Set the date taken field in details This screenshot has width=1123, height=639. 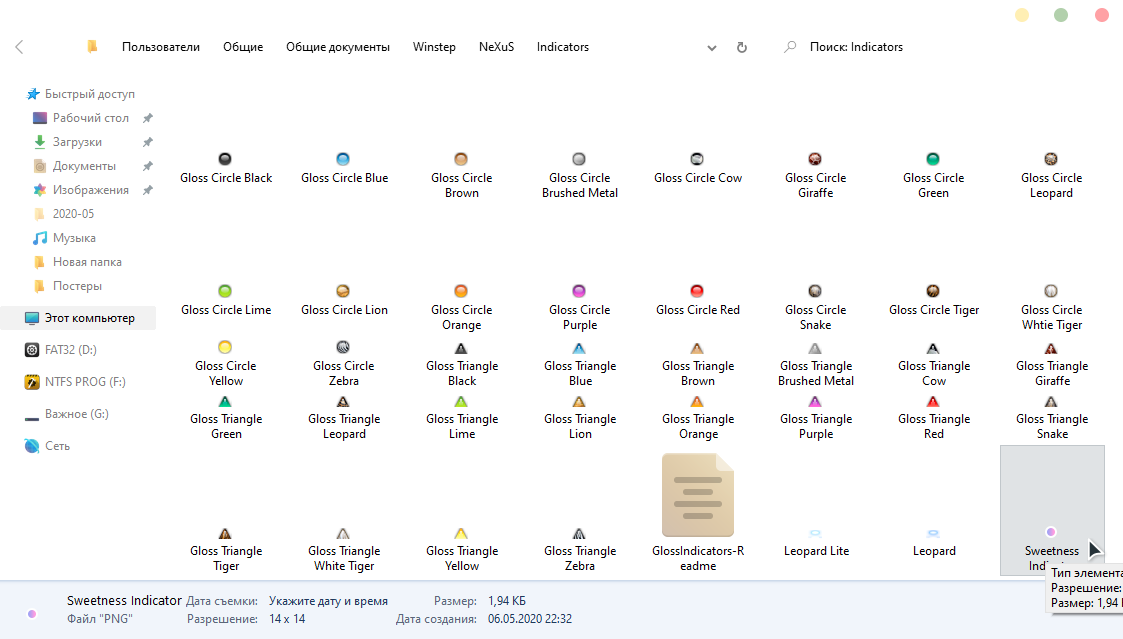tap(327, 601)
